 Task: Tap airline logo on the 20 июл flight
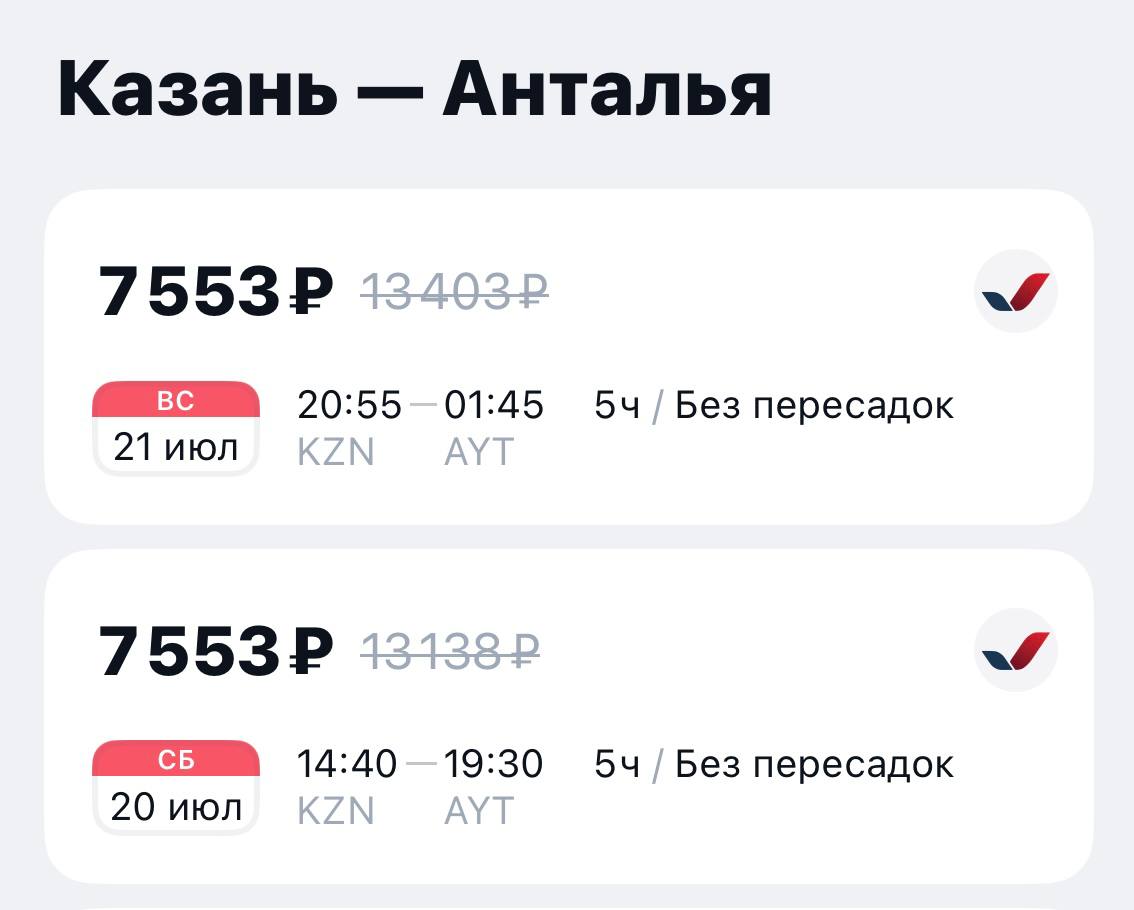(x=1015, y=650)
